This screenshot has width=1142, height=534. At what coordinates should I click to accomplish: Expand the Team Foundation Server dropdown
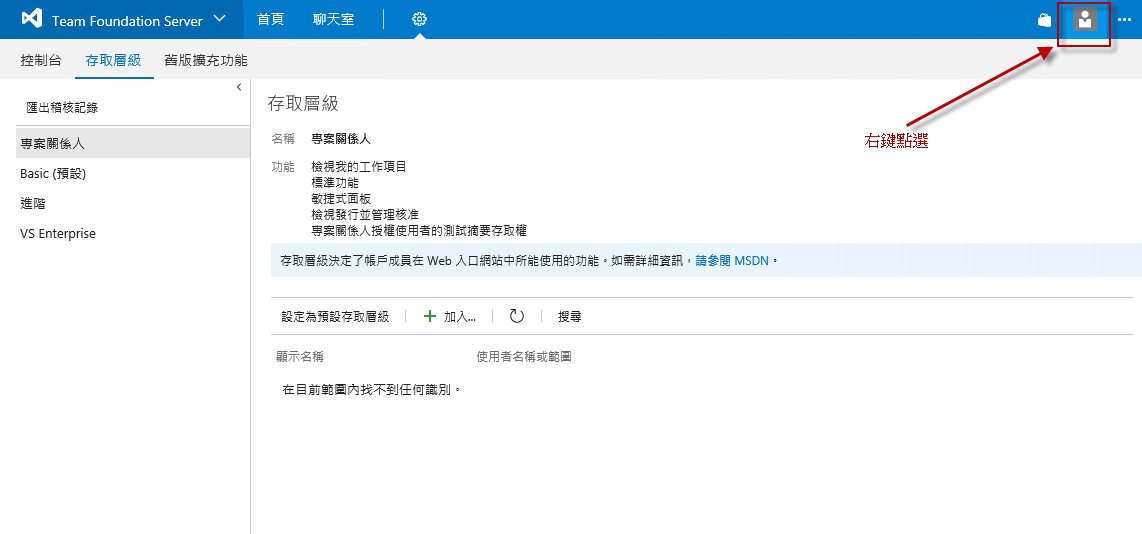(219, 20)
